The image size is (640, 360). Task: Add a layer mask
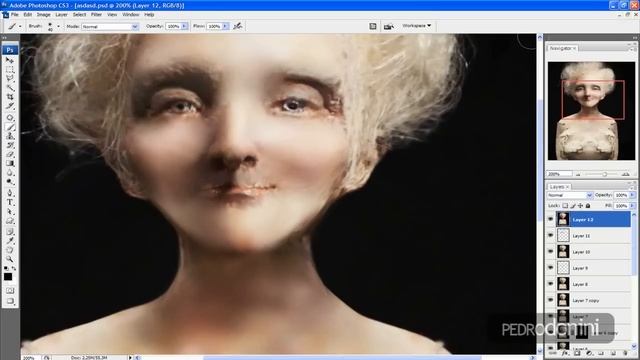point(577,353)
